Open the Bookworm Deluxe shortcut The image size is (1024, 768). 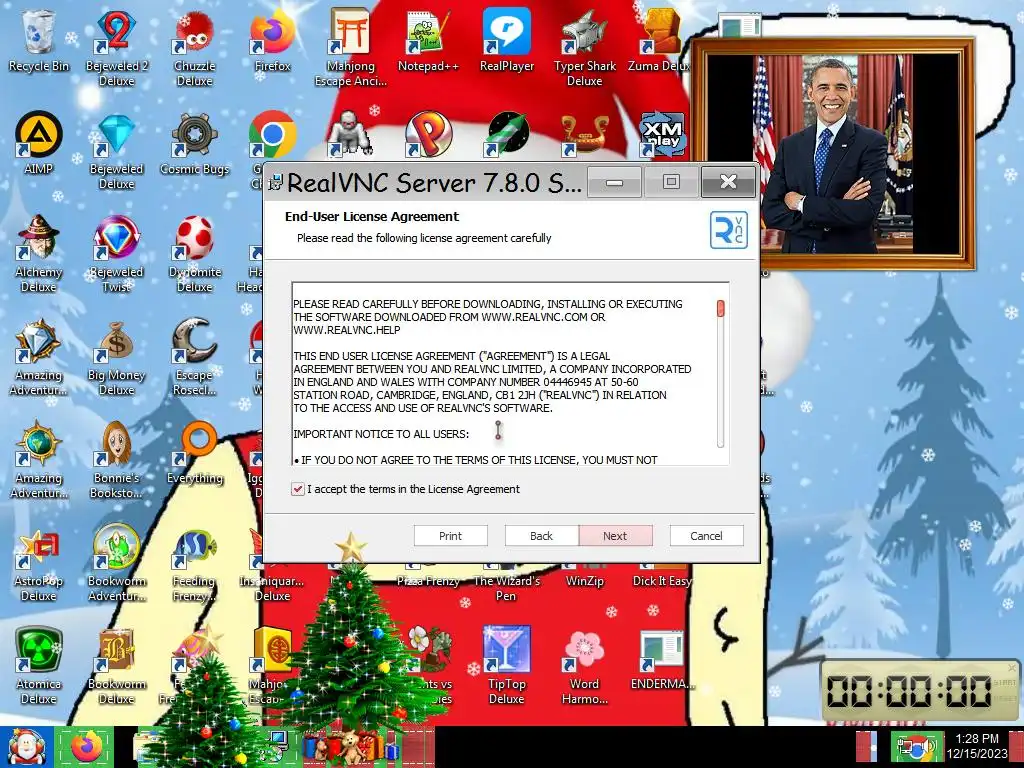[116, 666]
